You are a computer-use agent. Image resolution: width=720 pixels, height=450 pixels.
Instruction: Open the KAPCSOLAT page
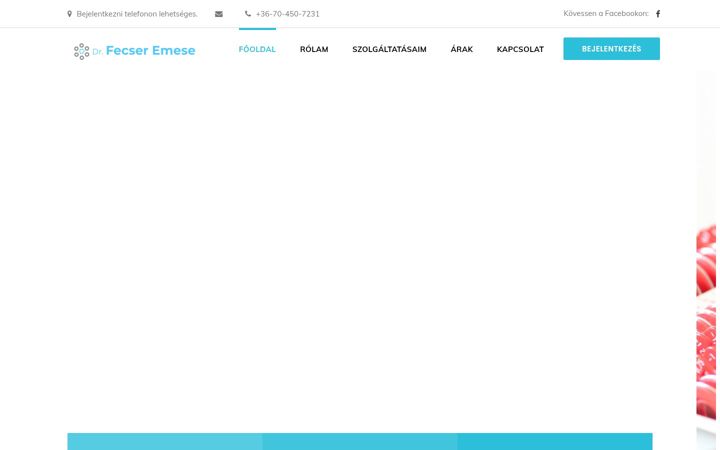[520, 49]
